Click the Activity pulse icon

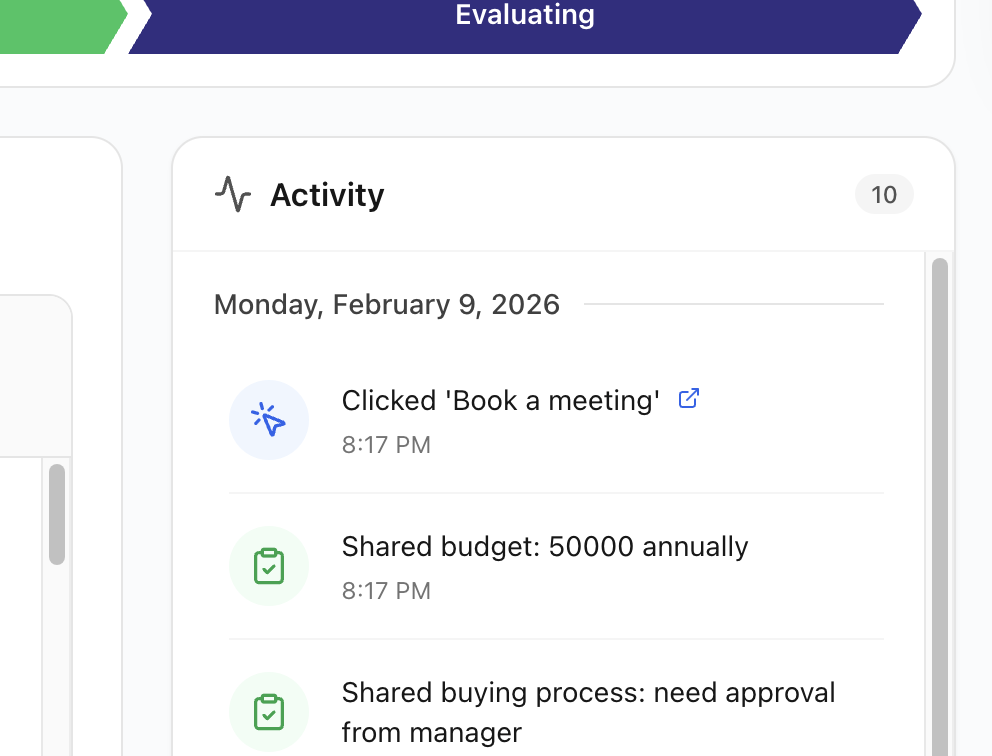(232, 194)
